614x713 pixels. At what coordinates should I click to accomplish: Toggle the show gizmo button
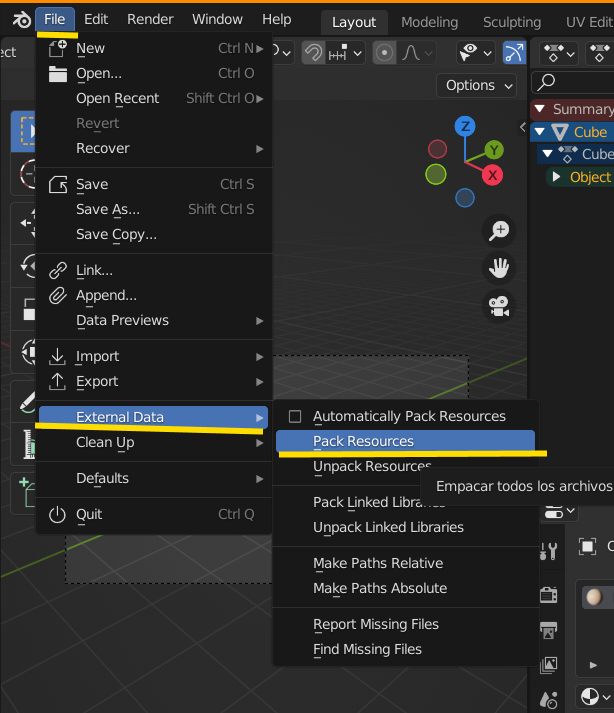pyautogui.click(x=514, y=53)
